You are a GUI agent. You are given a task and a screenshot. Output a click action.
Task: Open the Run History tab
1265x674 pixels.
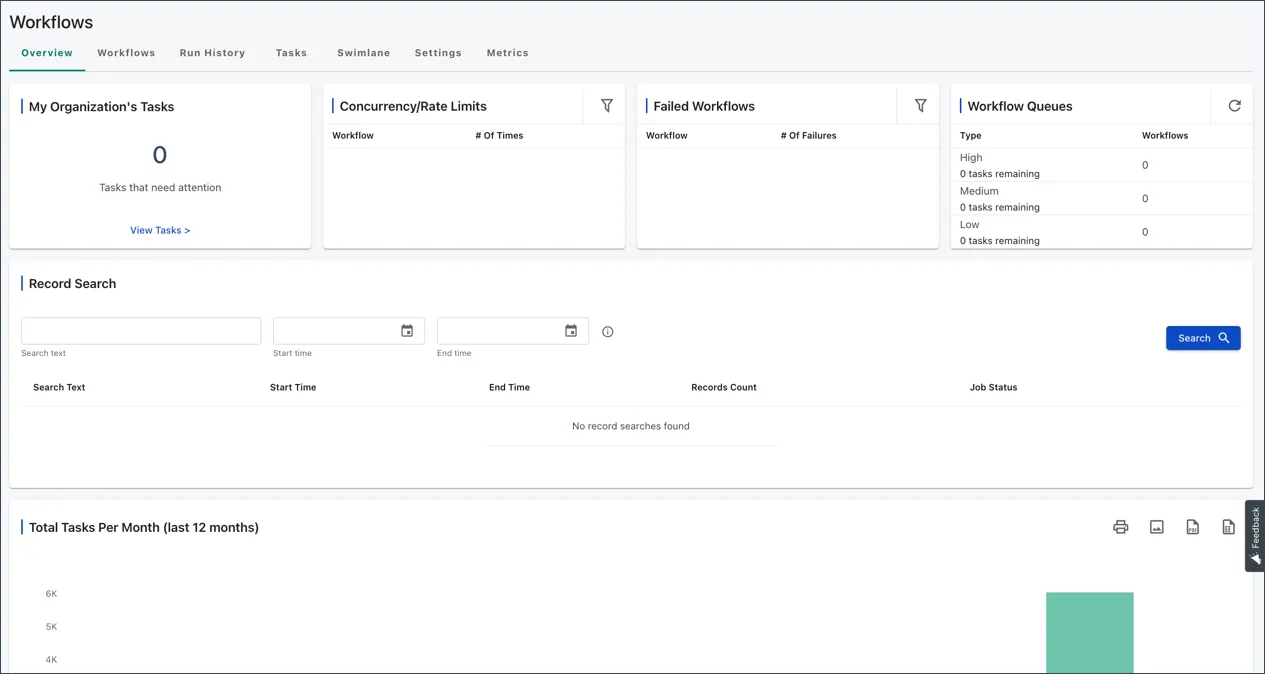(212, 53)
